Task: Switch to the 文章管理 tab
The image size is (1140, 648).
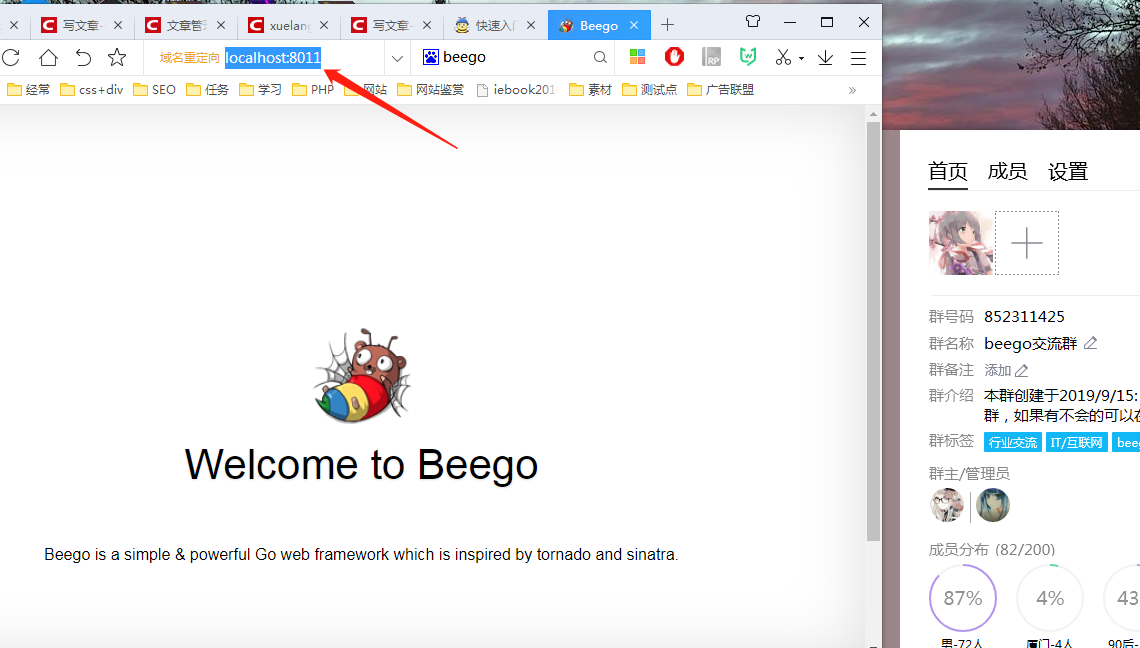Action: [x=186, y=25]
